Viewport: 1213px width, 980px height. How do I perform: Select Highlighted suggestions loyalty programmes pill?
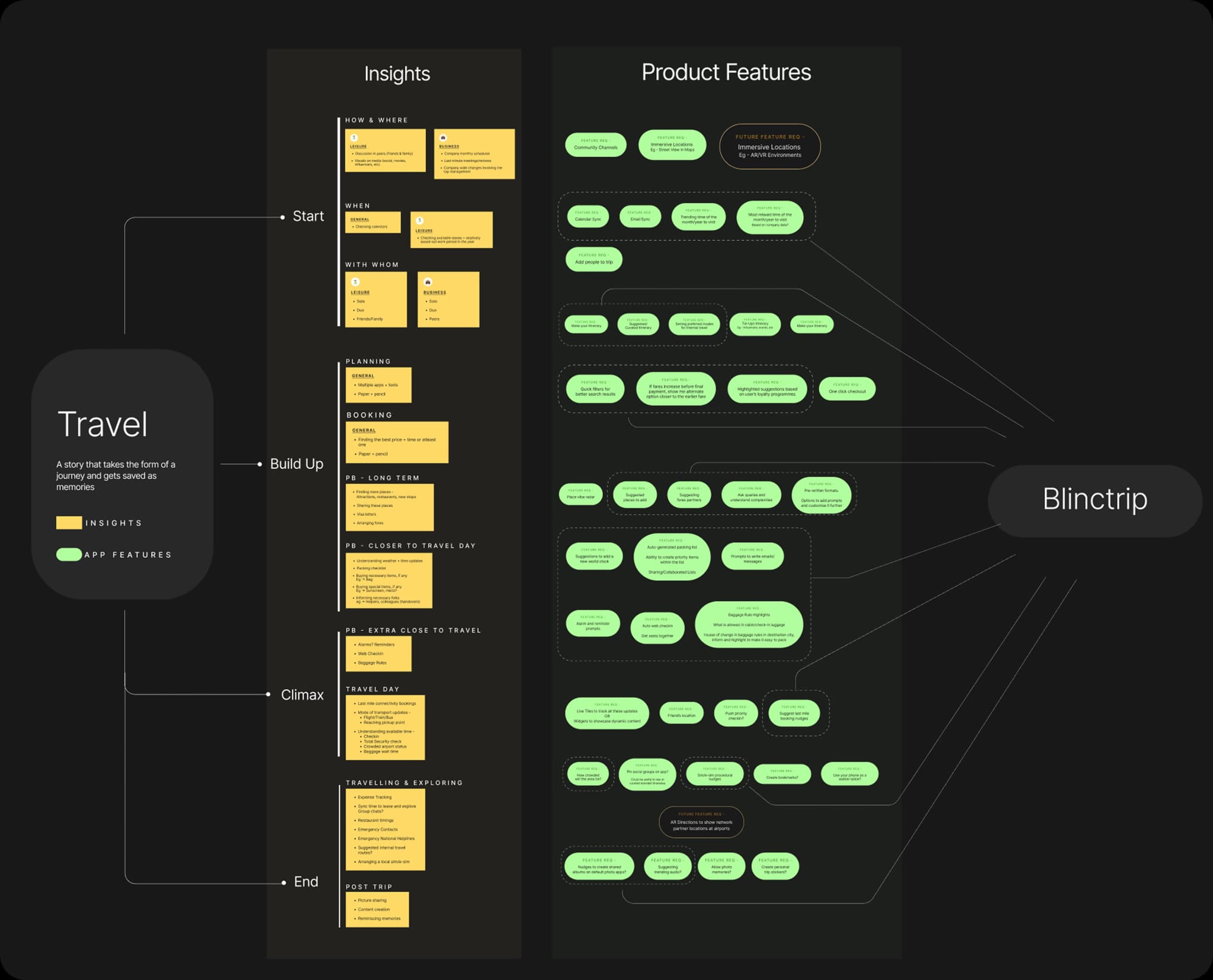click(x=767, y=389)
